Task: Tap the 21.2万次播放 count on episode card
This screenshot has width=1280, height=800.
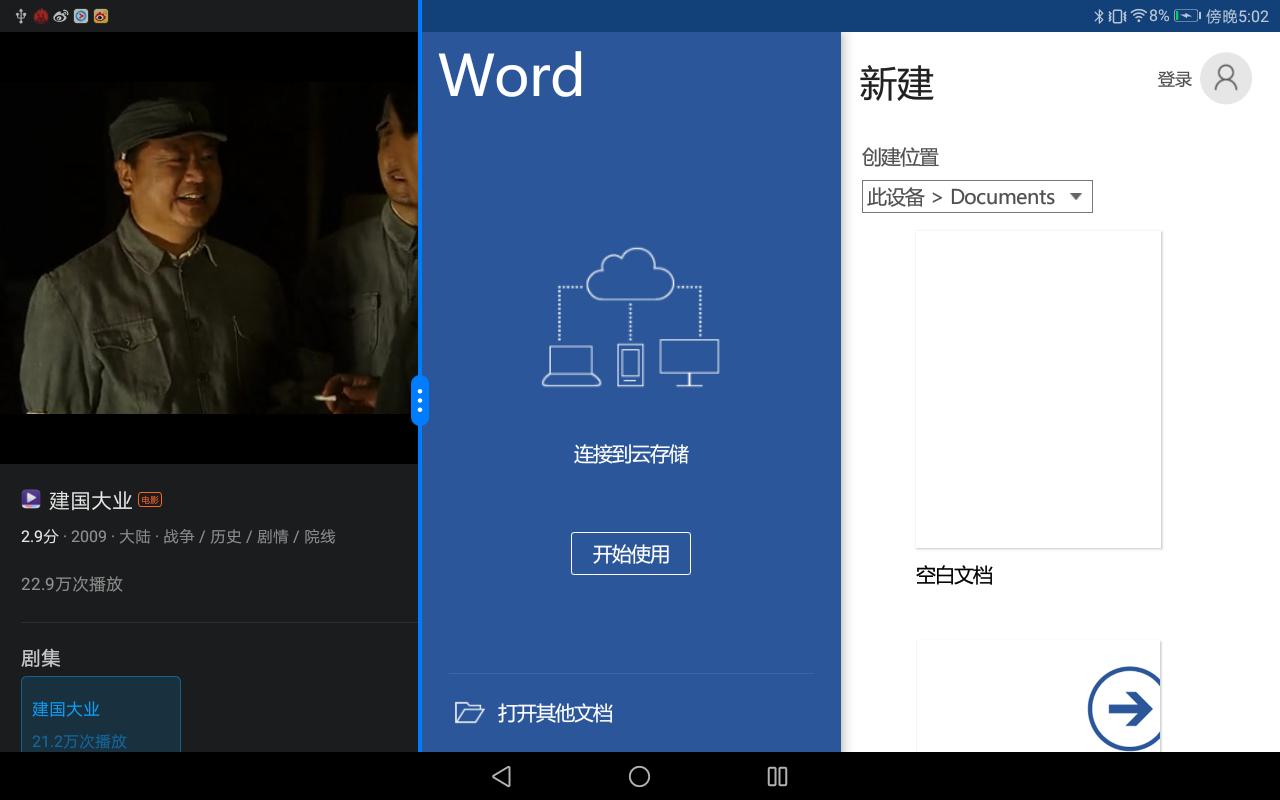Action: click(79, 741)
